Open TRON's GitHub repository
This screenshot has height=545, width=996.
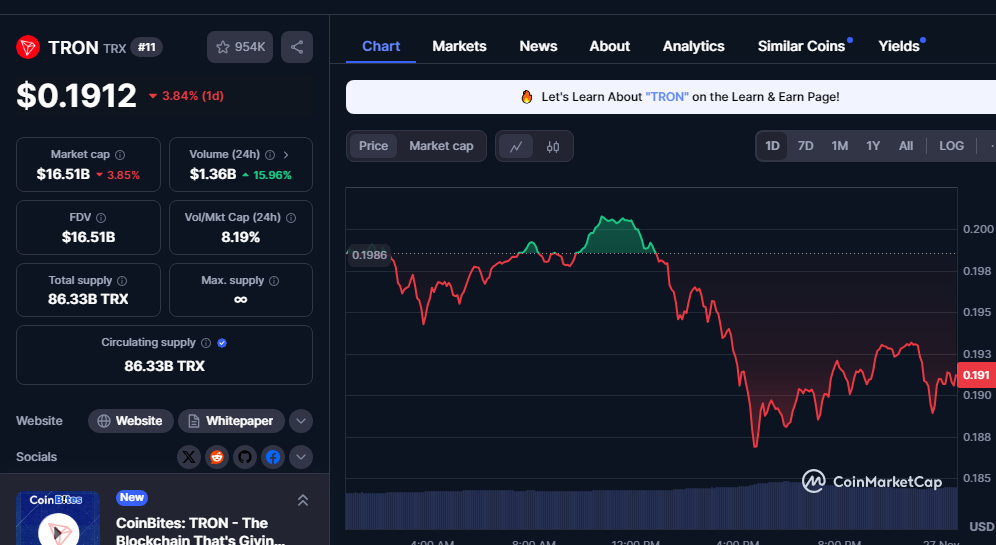(245, 457)
